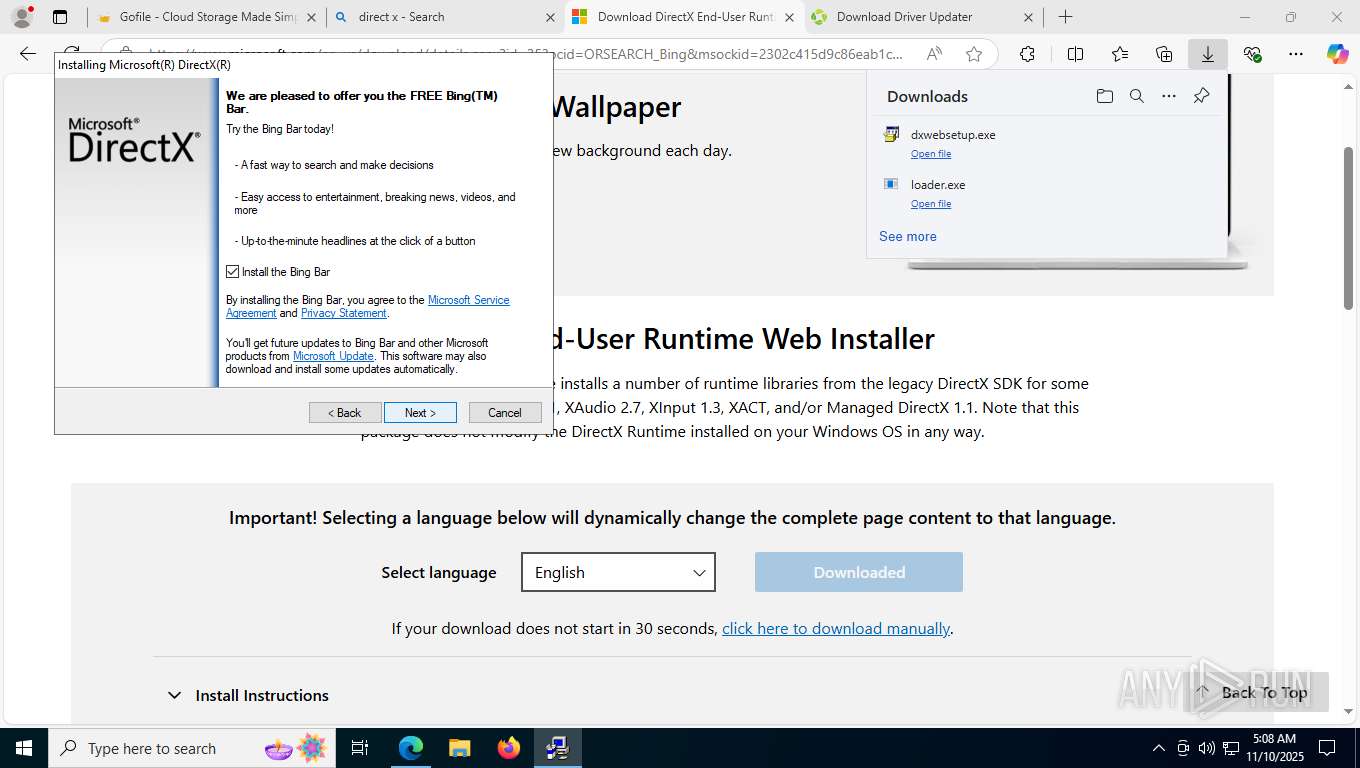Viewport: 1360px width, 768px height.
Task: Switch to direct x Search tab
Action: click(x=445, y=17)
